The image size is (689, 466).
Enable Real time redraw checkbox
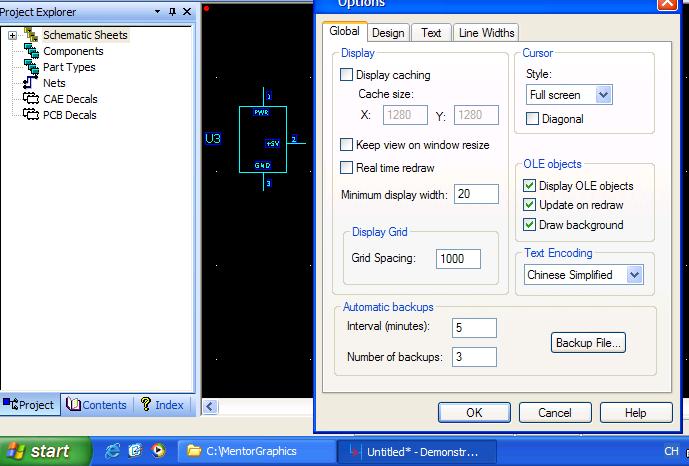(x=346, y=167)
